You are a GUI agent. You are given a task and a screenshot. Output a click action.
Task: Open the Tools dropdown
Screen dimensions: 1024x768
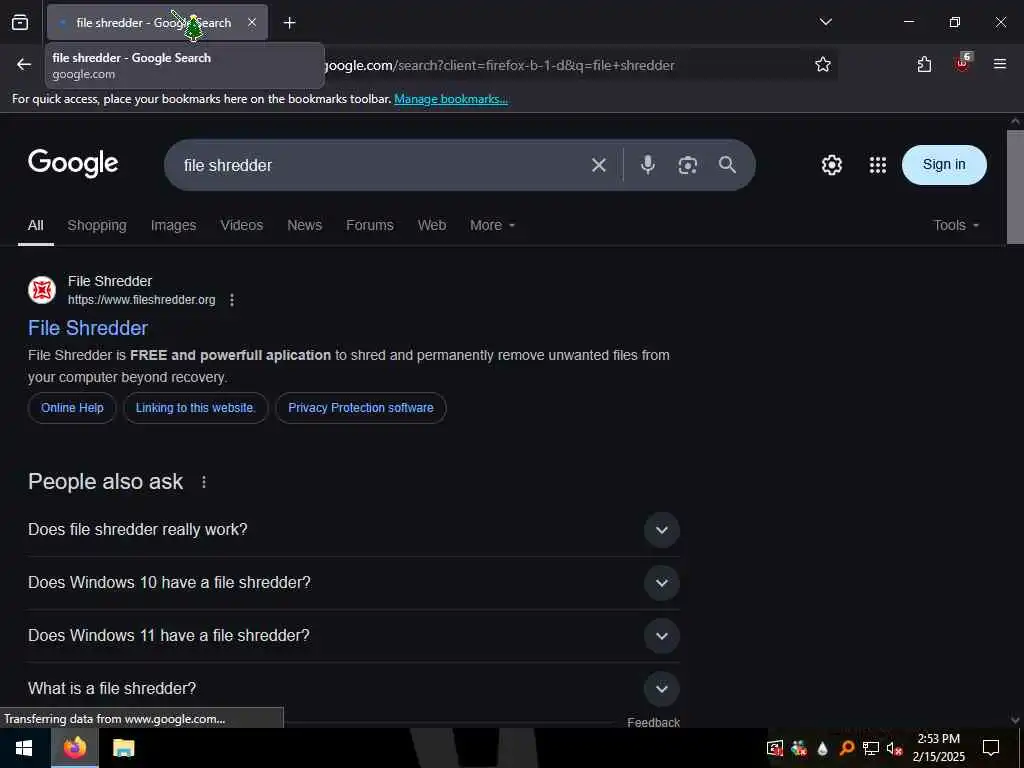[x=956, y=225]
